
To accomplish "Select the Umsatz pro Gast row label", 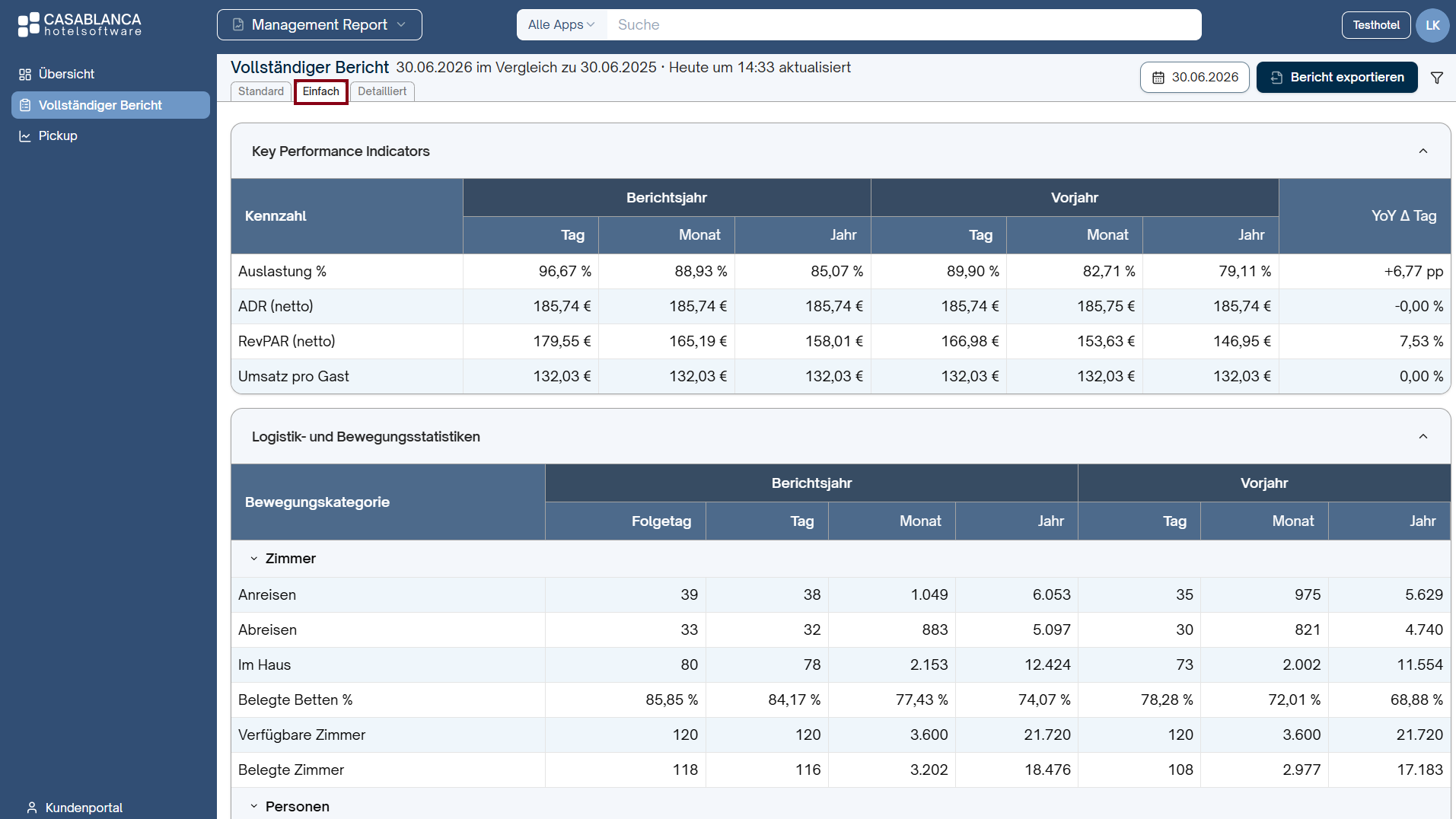I will coord(294,377).
